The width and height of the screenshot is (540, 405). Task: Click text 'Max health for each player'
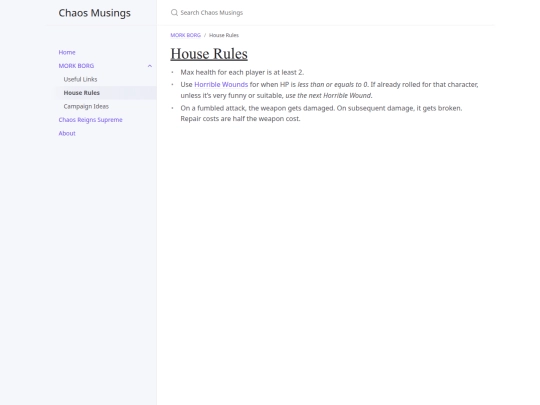pos(223,72)
